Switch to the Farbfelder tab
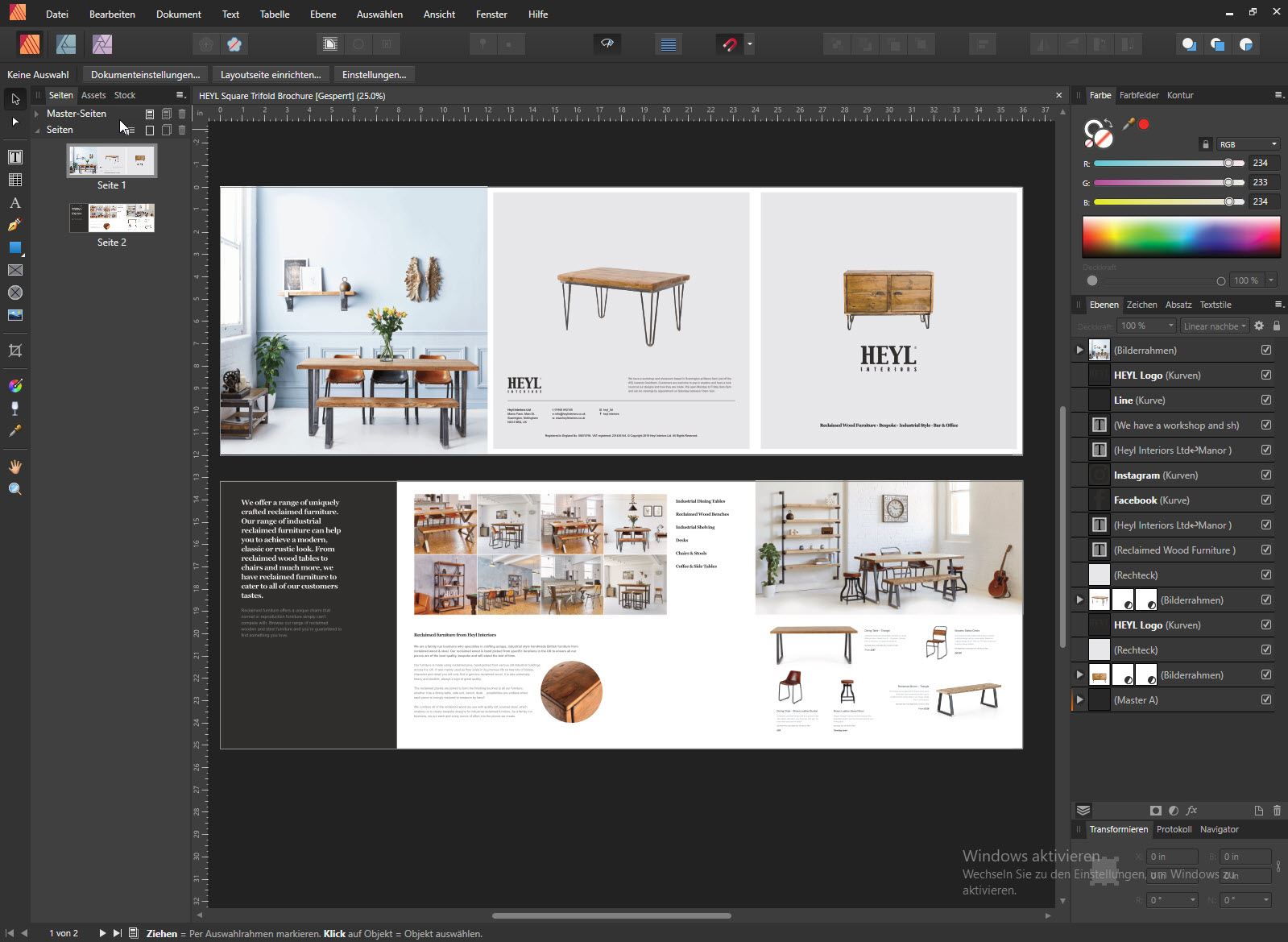1288x942 pixels. [x=1139, y=95]
